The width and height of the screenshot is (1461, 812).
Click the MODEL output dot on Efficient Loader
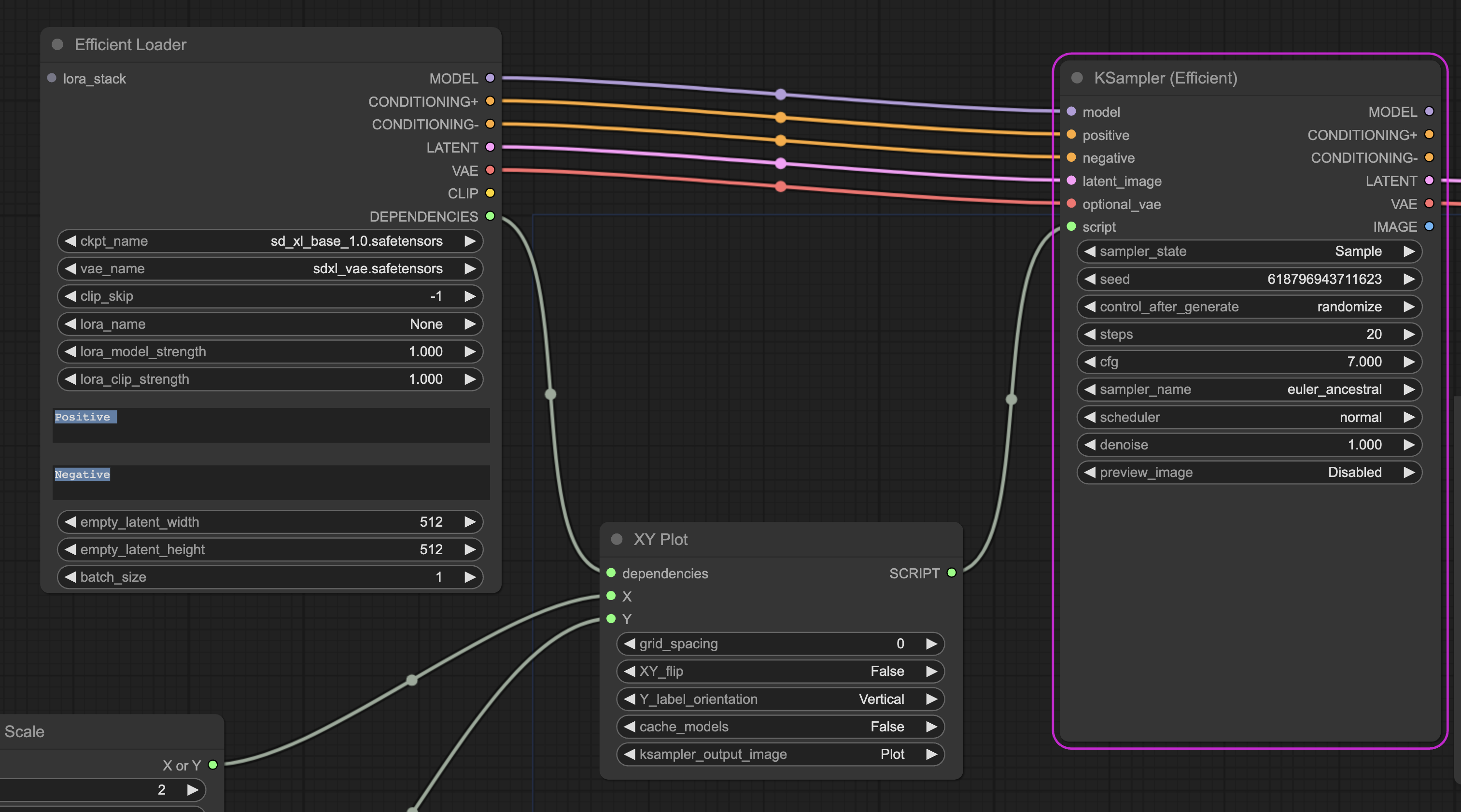[490, 78]
